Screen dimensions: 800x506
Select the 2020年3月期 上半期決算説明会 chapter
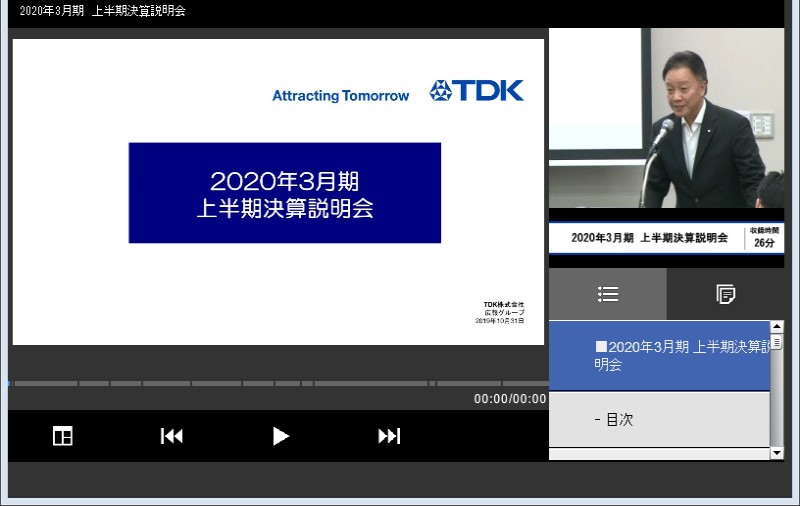[x=659, y=356]
